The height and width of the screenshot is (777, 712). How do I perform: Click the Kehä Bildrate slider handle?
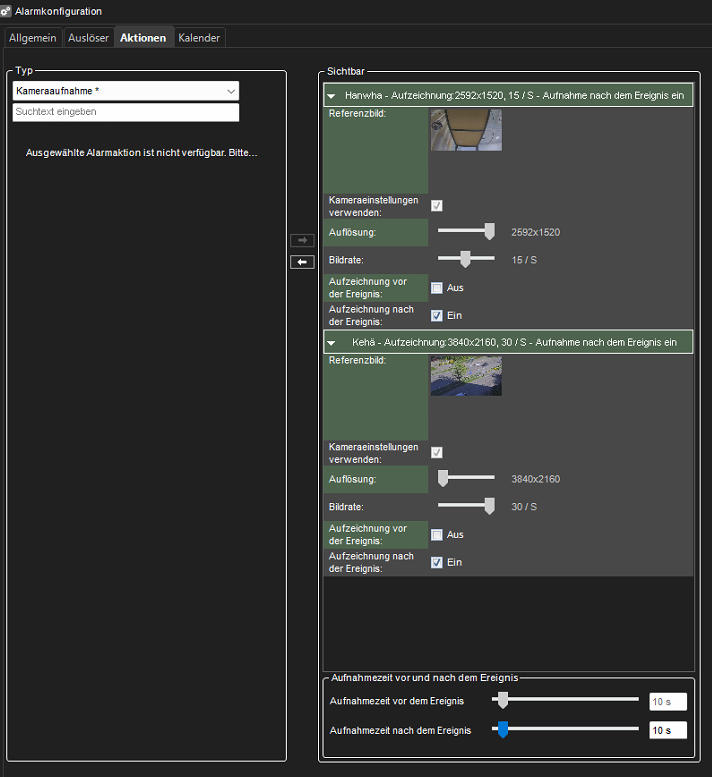click(490, 506)
